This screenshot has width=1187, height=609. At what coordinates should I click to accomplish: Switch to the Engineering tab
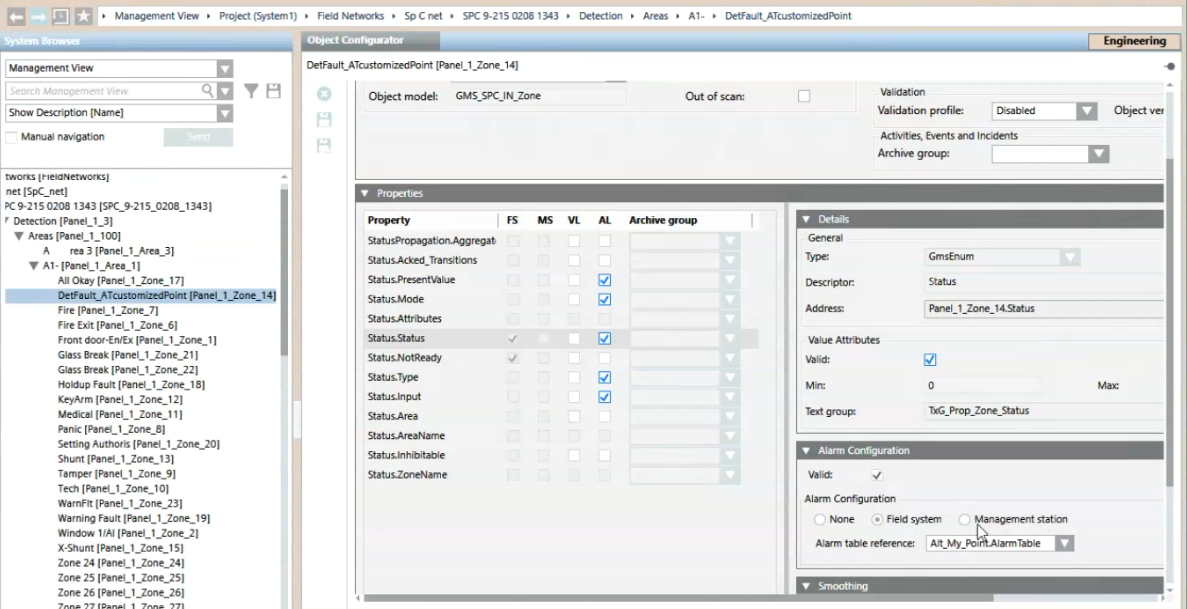point(1135,41)
